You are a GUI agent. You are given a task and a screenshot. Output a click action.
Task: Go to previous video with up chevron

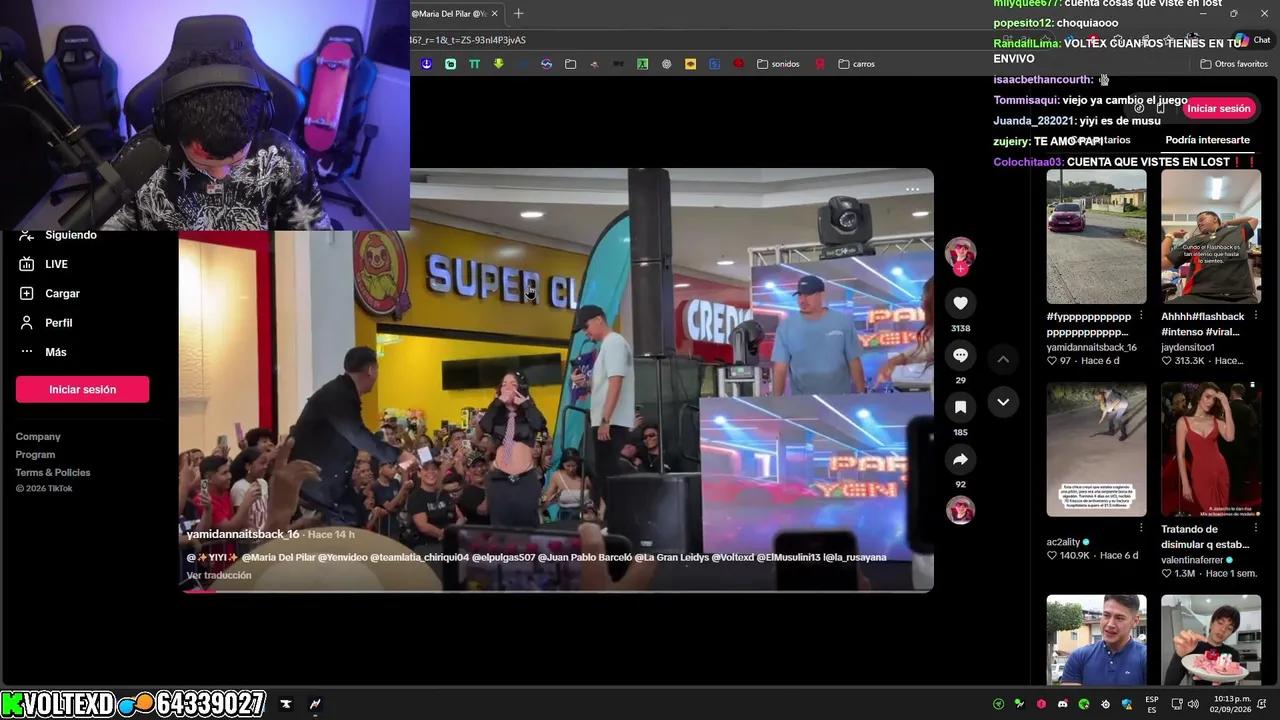click(x=1003, y=359)
